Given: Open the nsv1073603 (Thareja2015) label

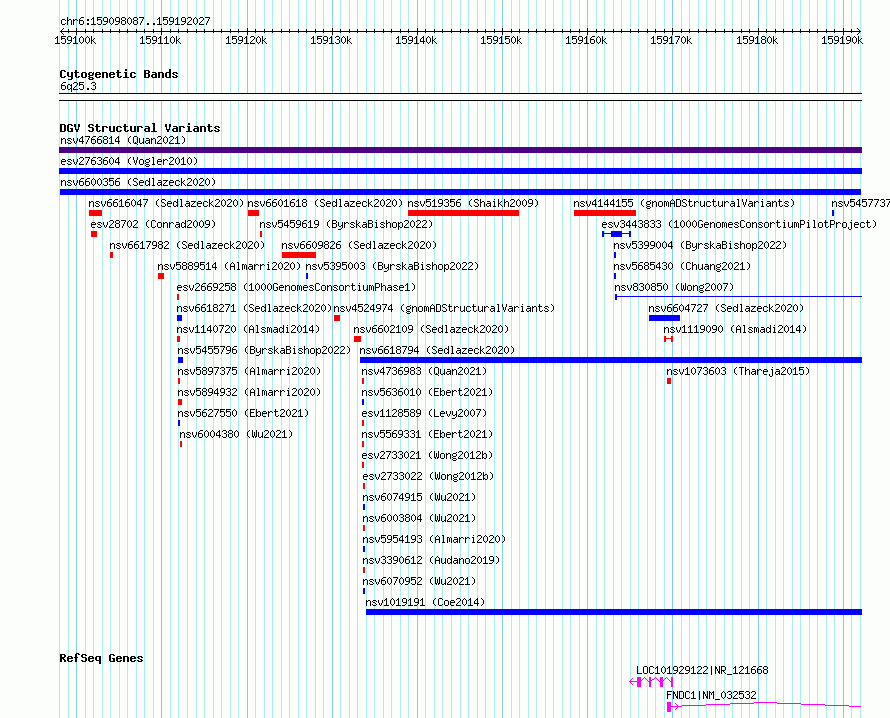Looking at the screenshot, I should pyautogui.click(x=738, y=371).
